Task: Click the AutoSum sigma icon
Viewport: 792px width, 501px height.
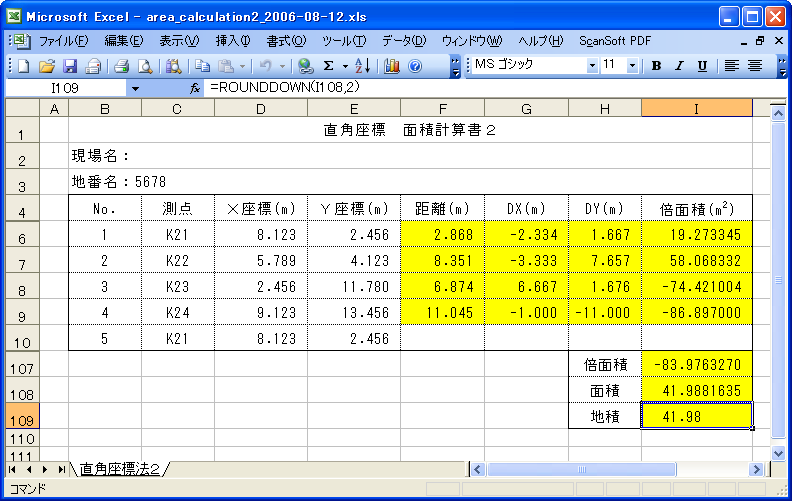Action: pos(328,66)
